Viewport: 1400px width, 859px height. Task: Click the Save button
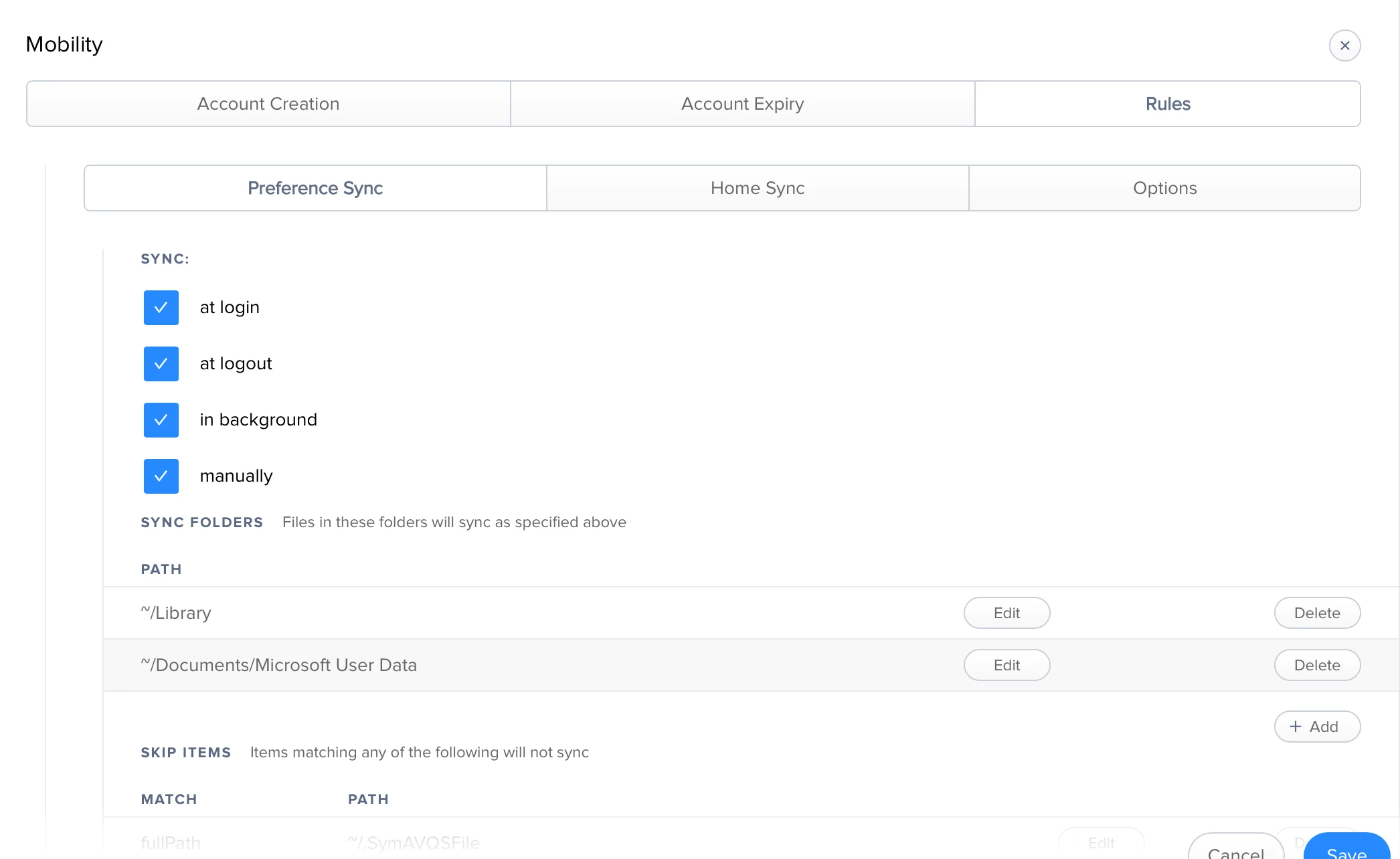(x=1346, y=848)
